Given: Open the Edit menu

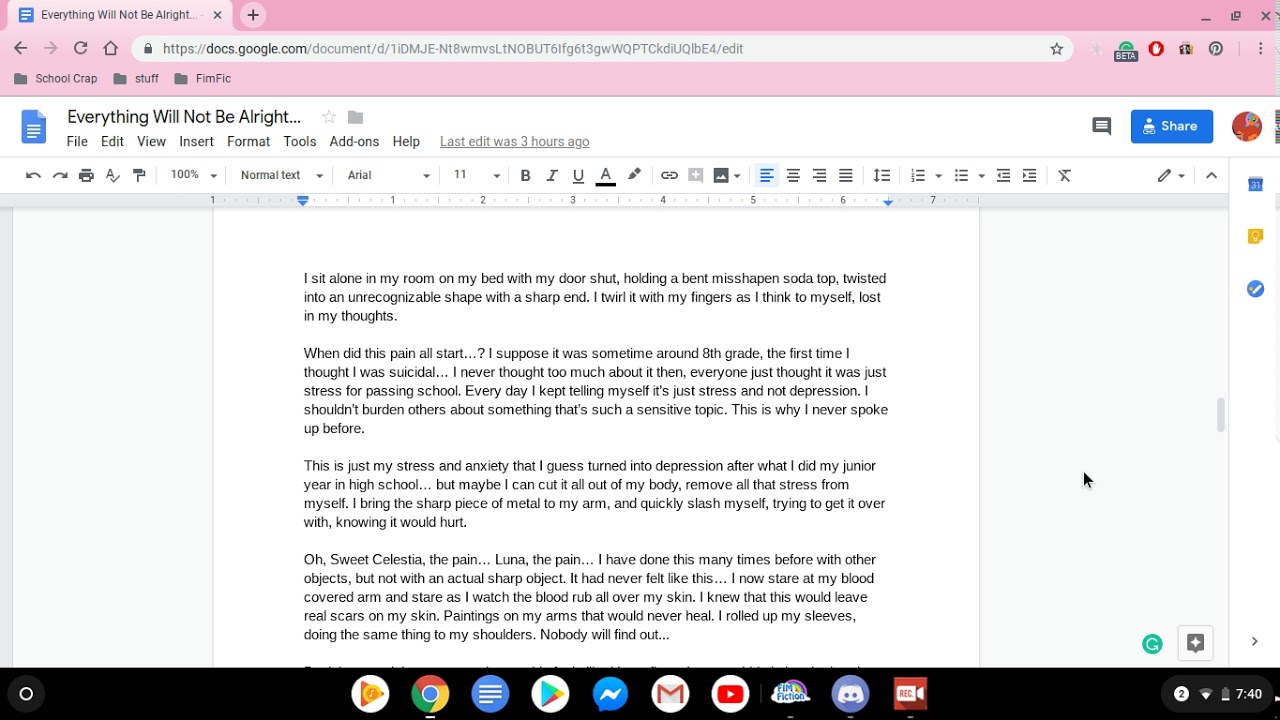Looking at the screenshot, I should [112, 142].
